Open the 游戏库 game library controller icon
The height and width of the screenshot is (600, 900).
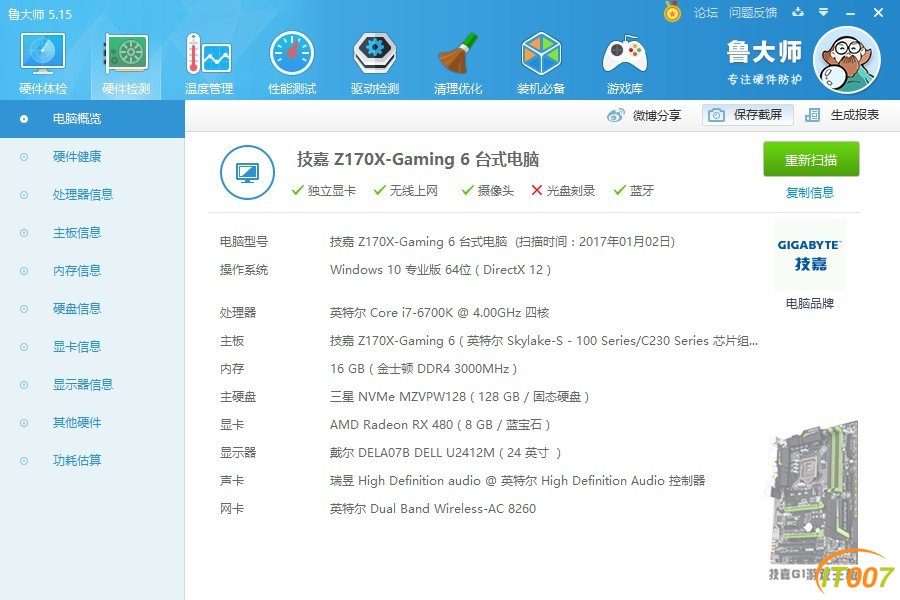624,63
